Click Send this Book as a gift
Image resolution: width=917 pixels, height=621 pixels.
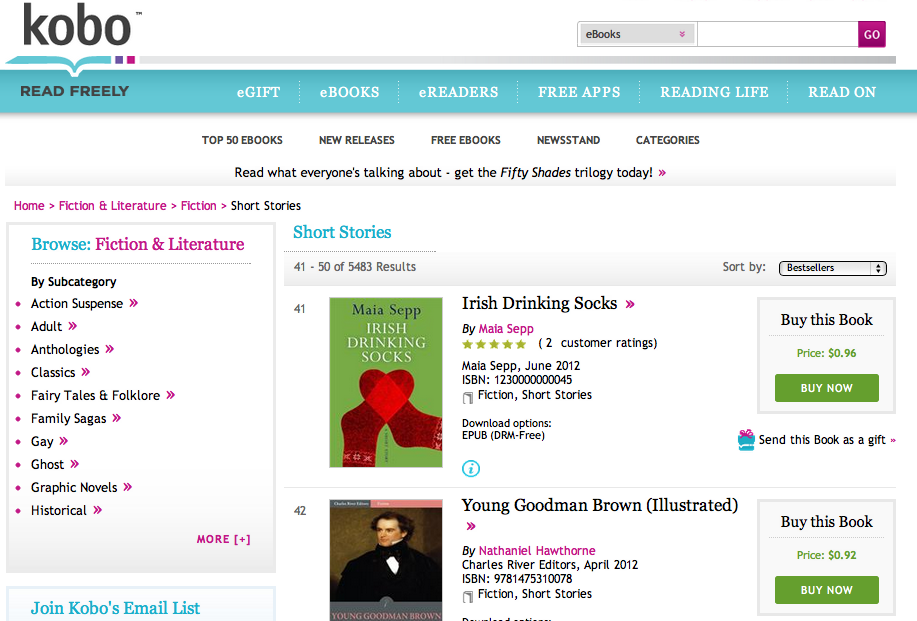click(822, 440)
